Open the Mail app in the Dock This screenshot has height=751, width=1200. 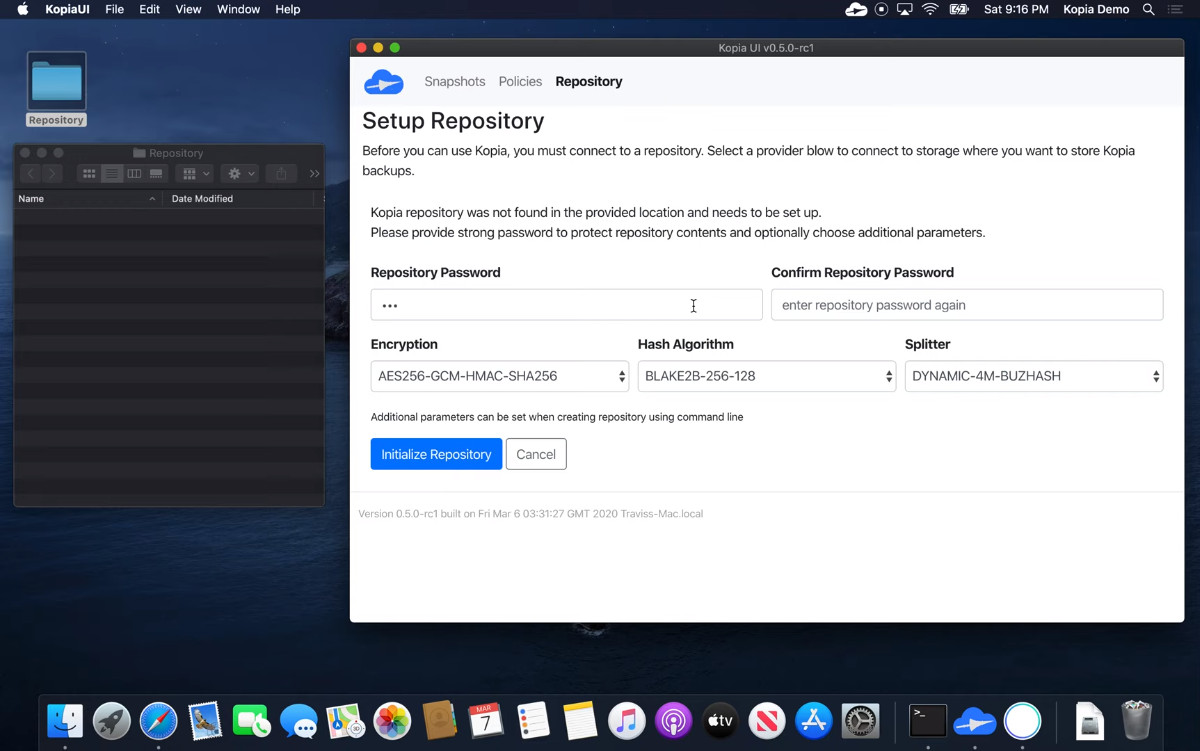[206, 720]
